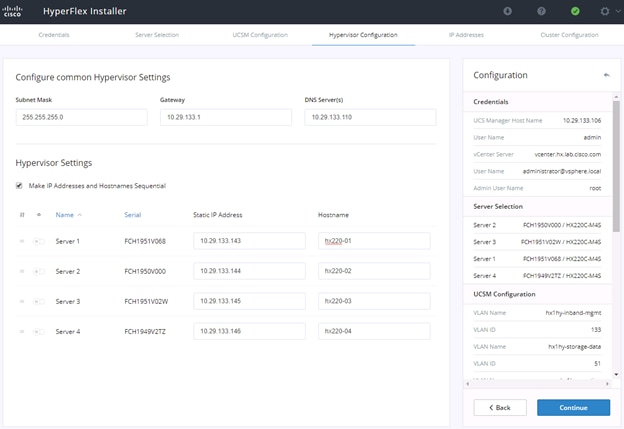Edit the hx220-04 hostname field

tap(374, 331)
